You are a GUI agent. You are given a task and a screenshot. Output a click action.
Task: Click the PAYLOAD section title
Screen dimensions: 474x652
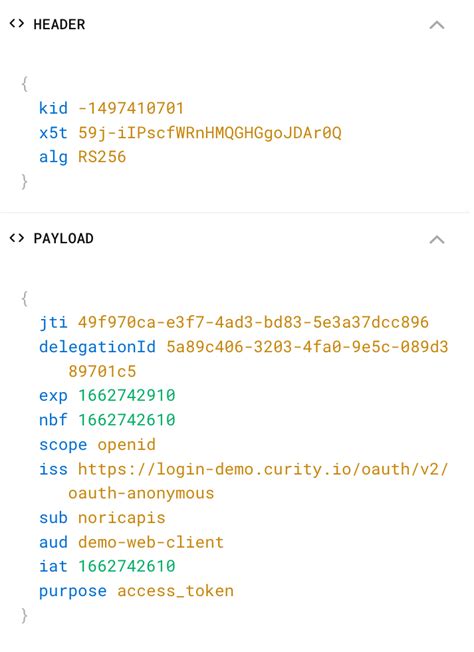click(63, 238)
